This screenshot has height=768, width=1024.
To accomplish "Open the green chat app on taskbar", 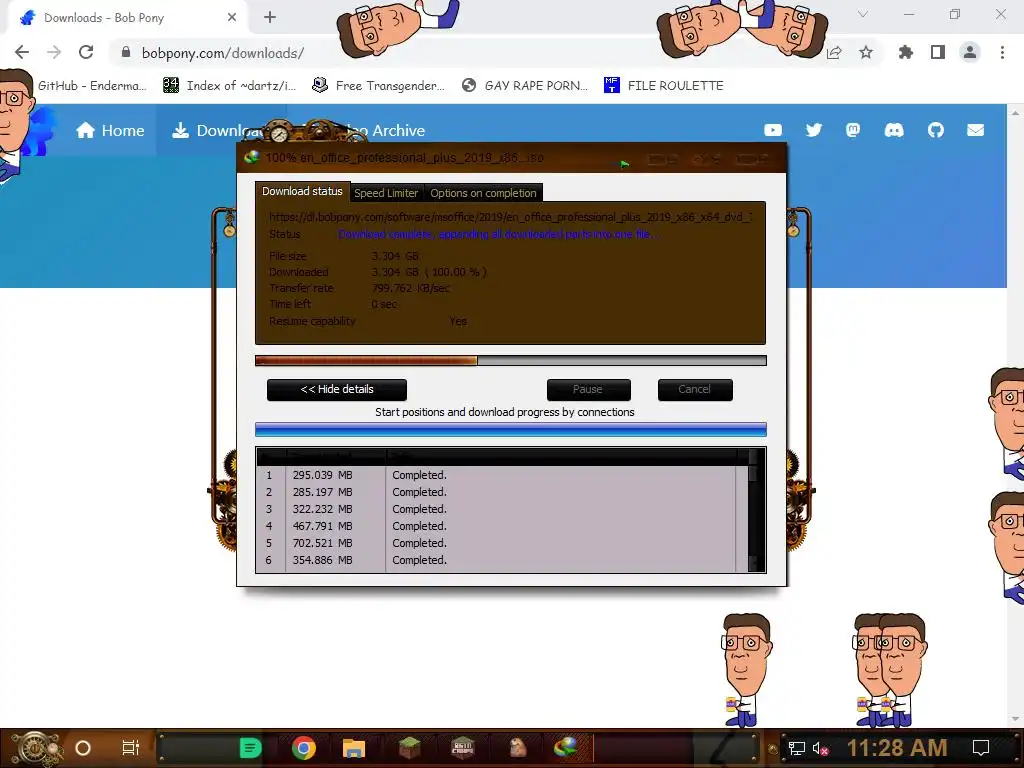I will (x=251, y=748).
